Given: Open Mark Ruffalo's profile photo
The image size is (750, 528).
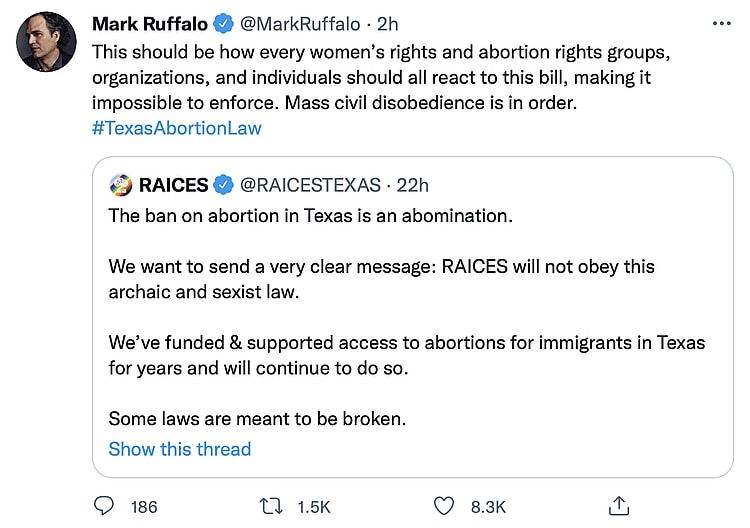Looking at the screenshot, I should pos(46,42).
